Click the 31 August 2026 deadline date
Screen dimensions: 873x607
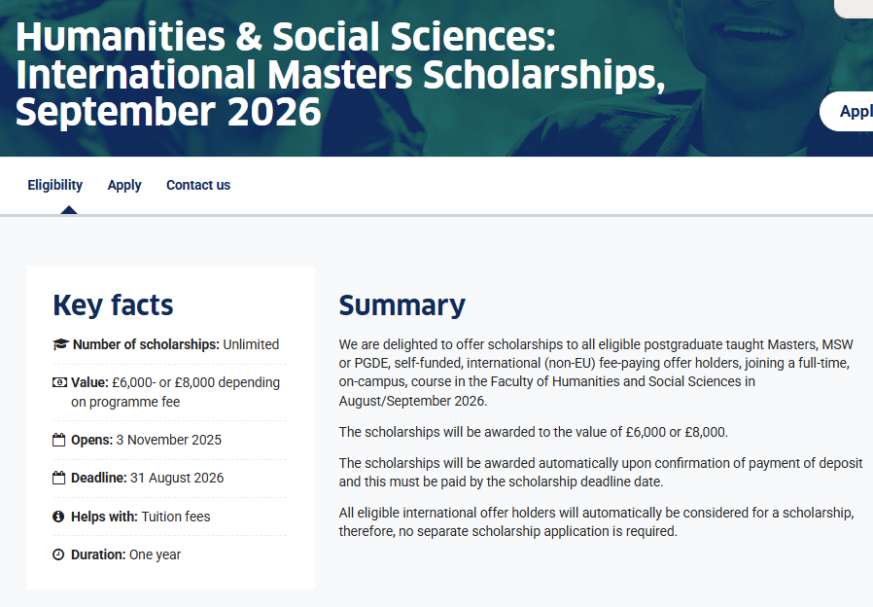[x=177, y=478]
